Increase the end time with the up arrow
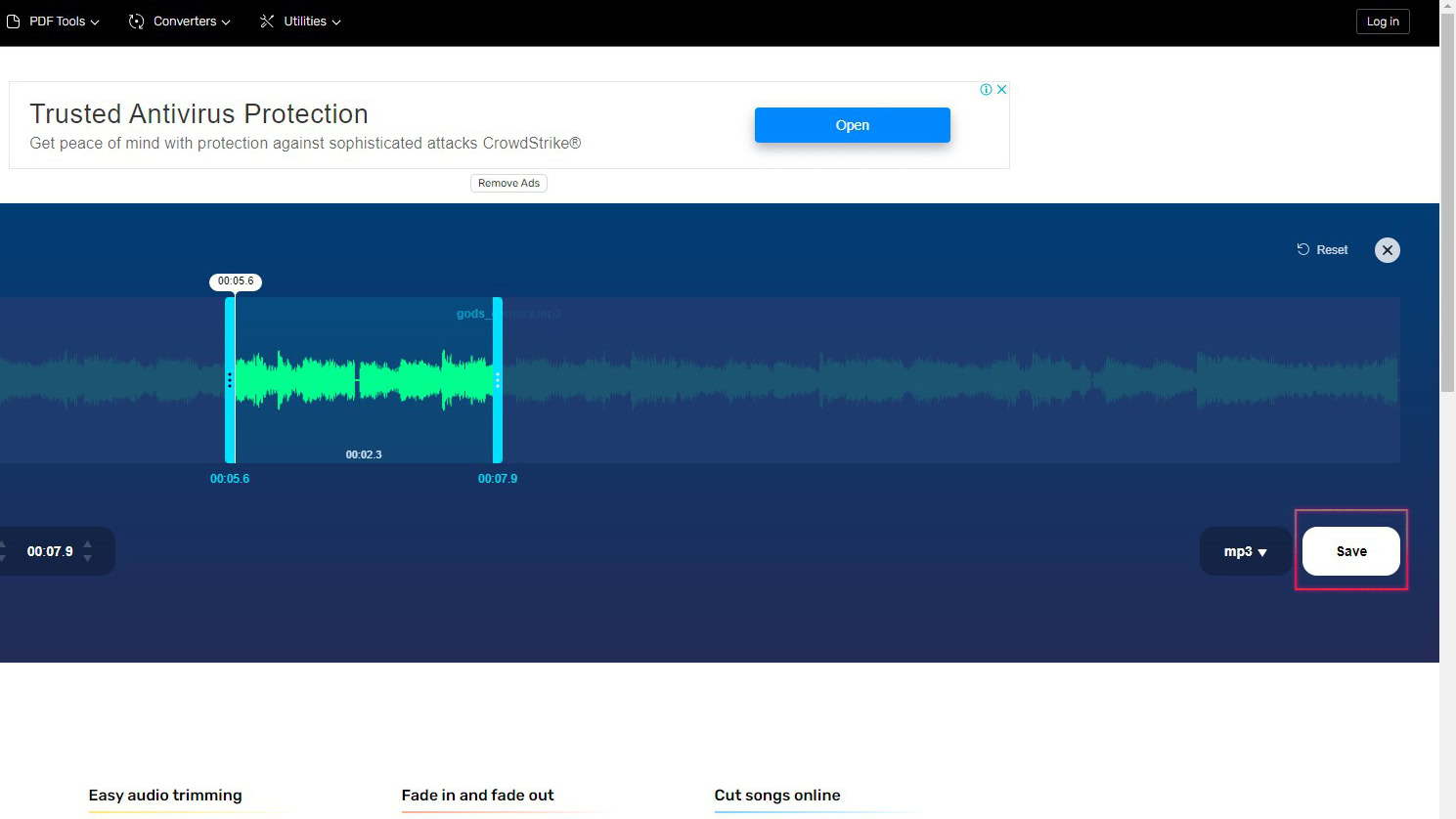The height and width of the screenshot is (819, 1456). coord(88,544)
